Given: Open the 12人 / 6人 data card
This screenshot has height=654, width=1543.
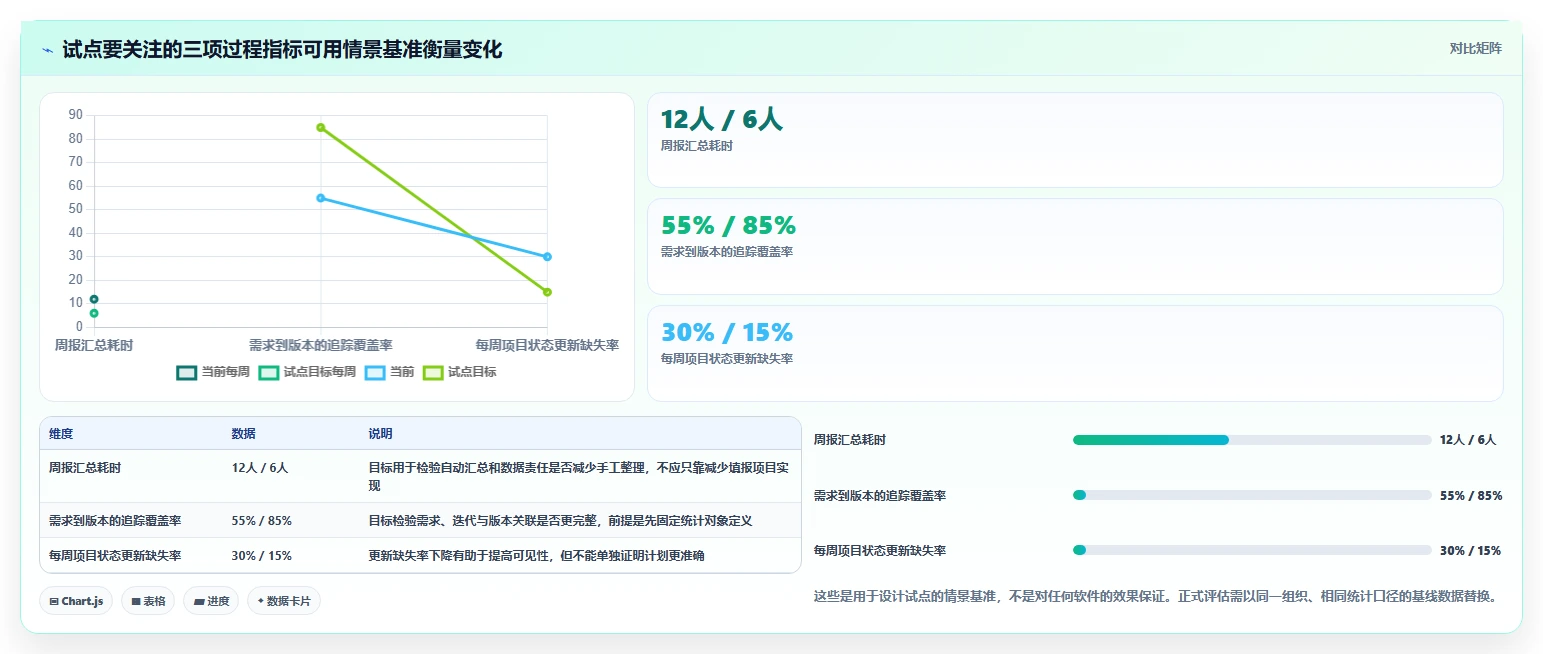Looking at the screenshot, I should pos(1075,140).
